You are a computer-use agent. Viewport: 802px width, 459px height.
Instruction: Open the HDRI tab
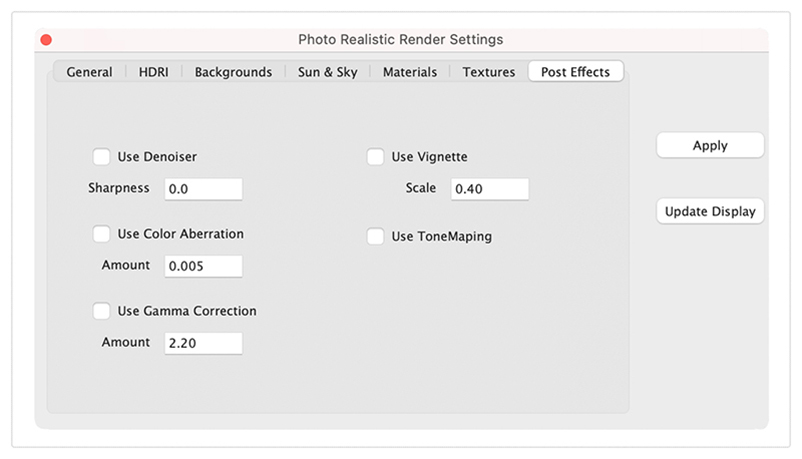point(153,72)
